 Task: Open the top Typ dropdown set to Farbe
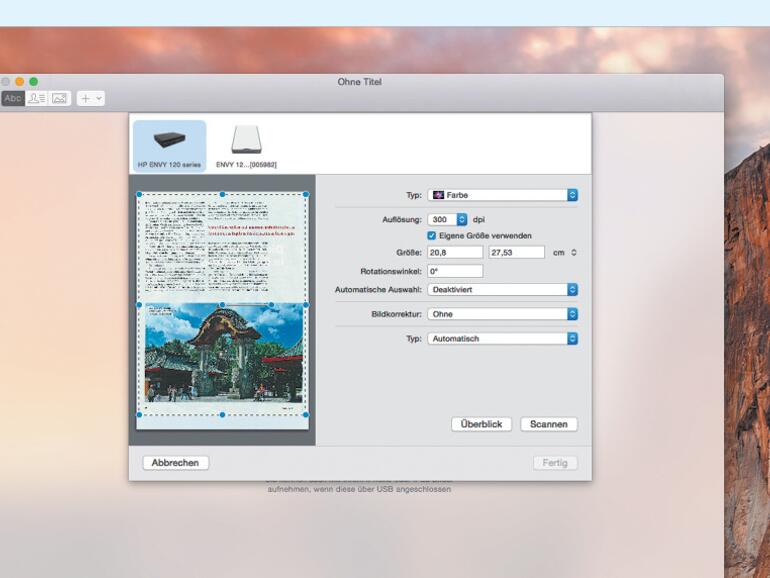pos(502,195)
